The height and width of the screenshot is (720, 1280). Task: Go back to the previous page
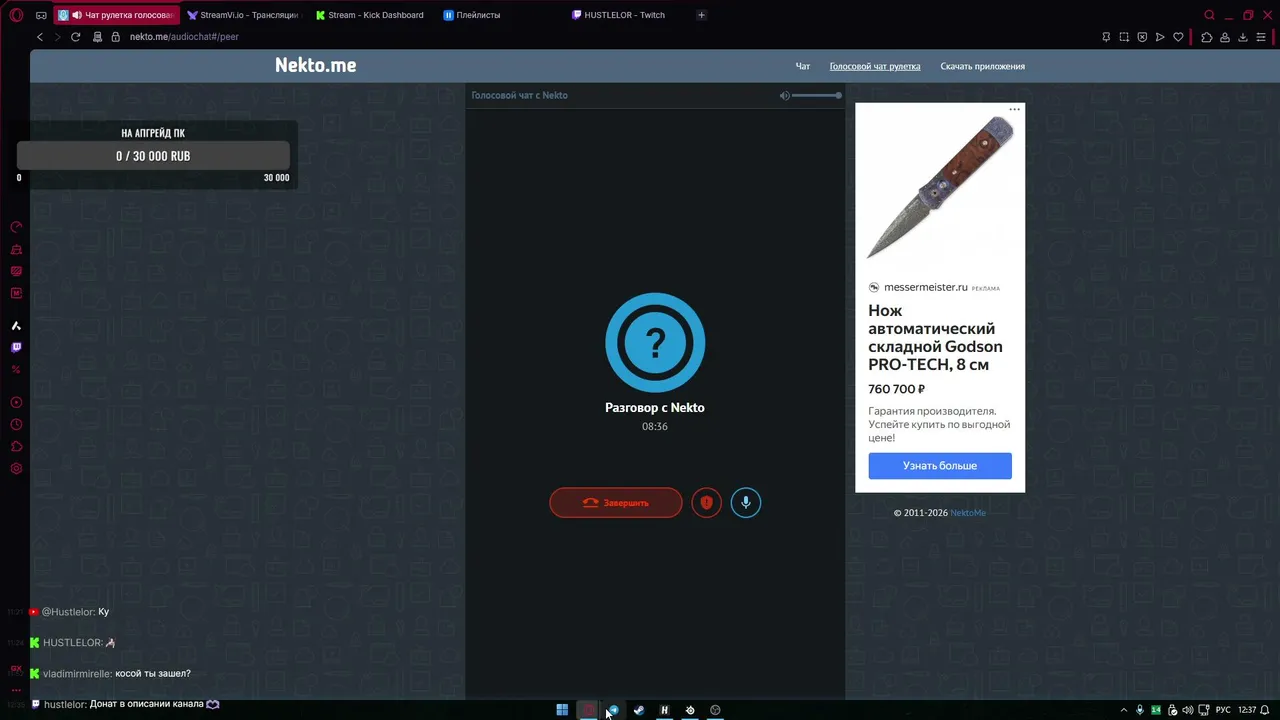click(40, 37)
